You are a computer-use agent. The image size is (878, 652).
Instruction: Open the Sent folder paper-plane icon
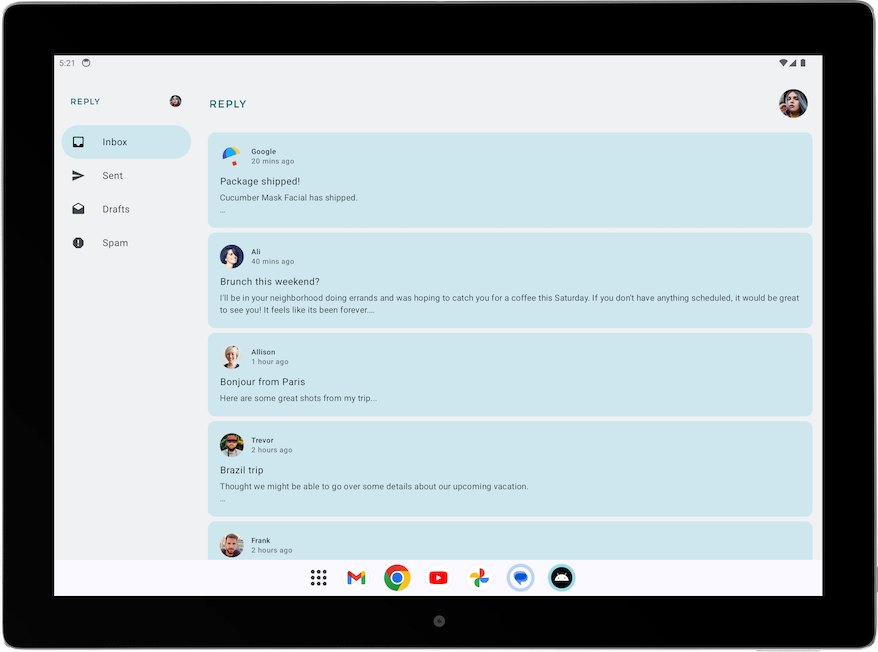coord(77,175)
